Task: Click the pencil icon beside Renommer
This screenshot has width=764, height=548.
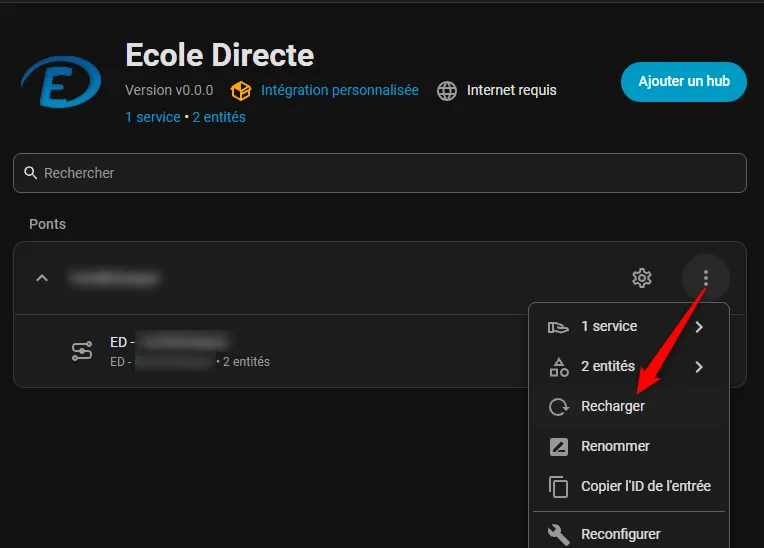Action: tap(559, 447)
